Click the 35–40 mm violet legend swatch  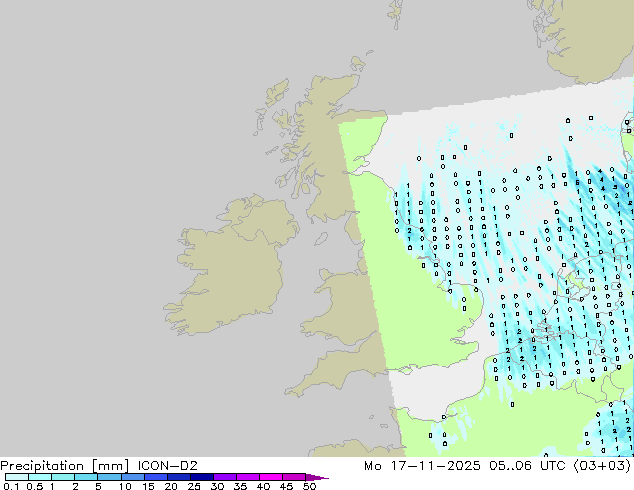point(247,477)
